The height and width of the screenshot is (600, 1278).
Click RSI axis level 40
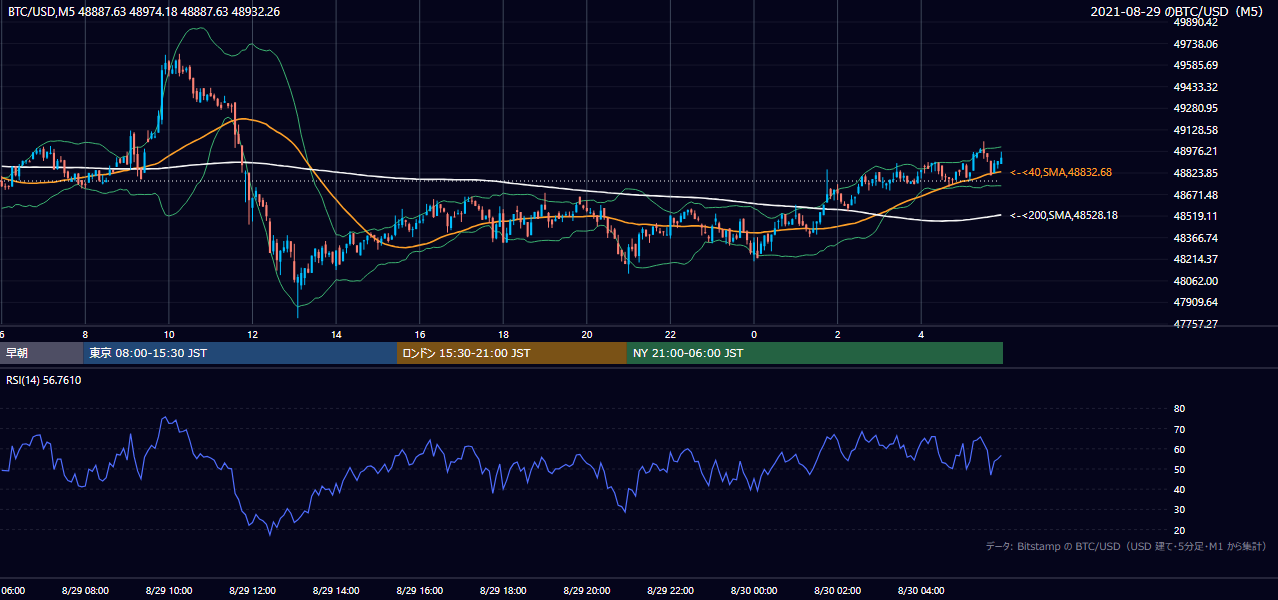click(x=1180, y=489)
